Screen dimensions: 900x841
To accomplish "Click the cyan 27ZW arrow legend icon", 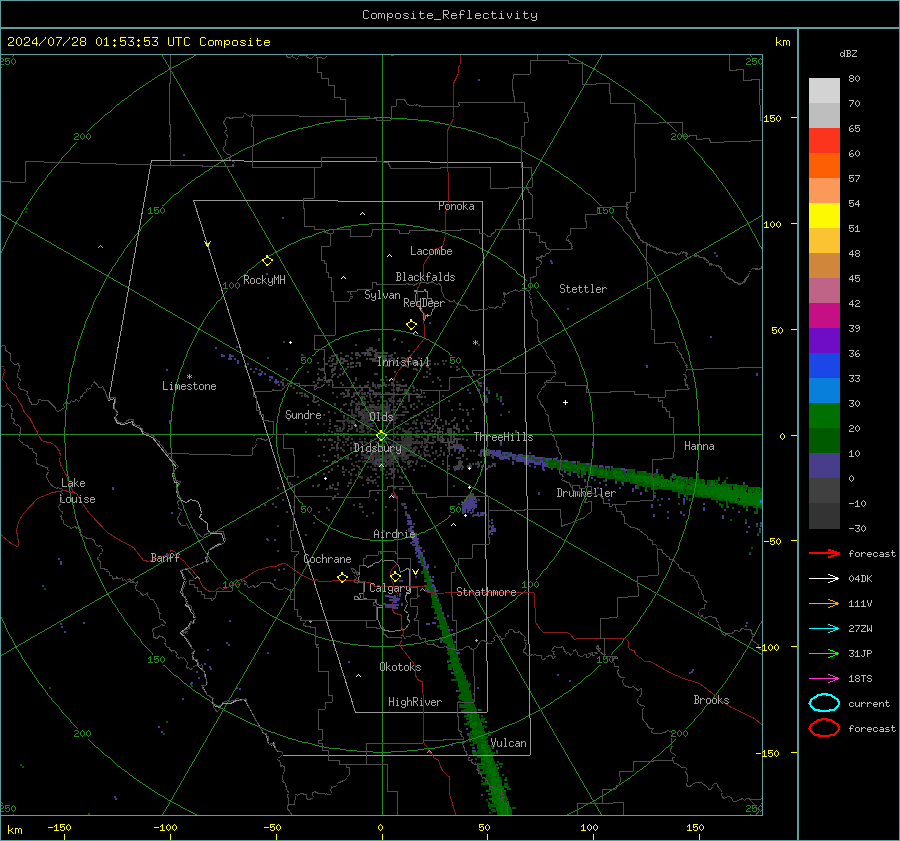I will point(824,629).
